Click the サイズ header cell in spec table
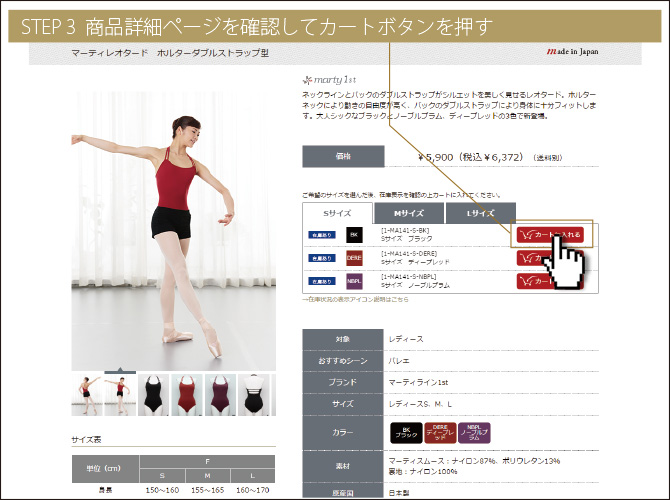 click(x=343, y=404)
